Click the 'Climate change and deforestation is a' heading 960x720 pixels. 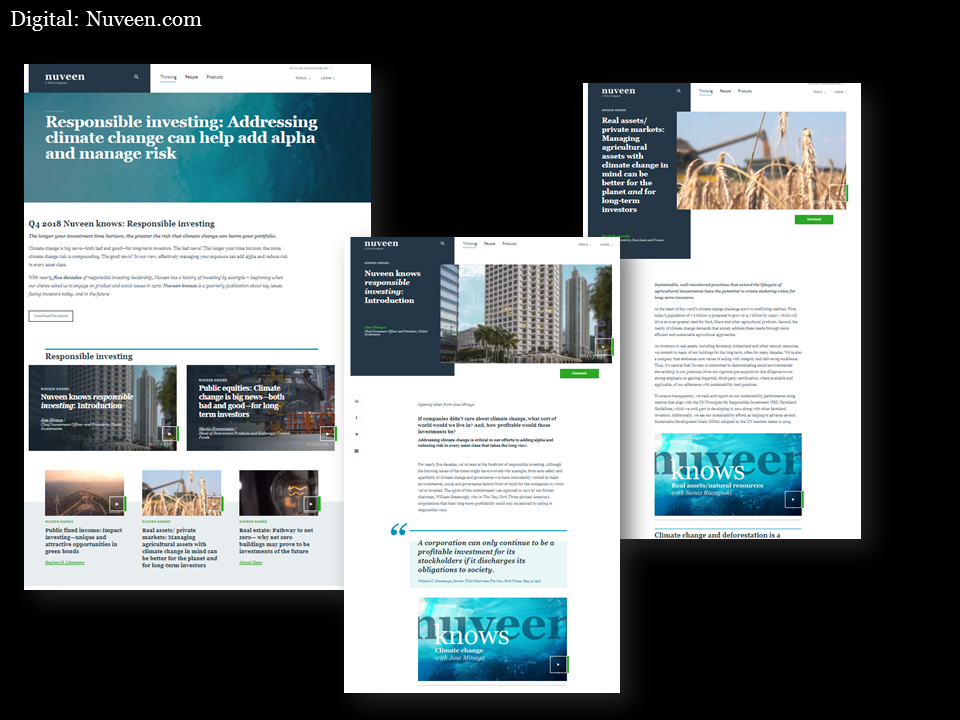point(717,534)
